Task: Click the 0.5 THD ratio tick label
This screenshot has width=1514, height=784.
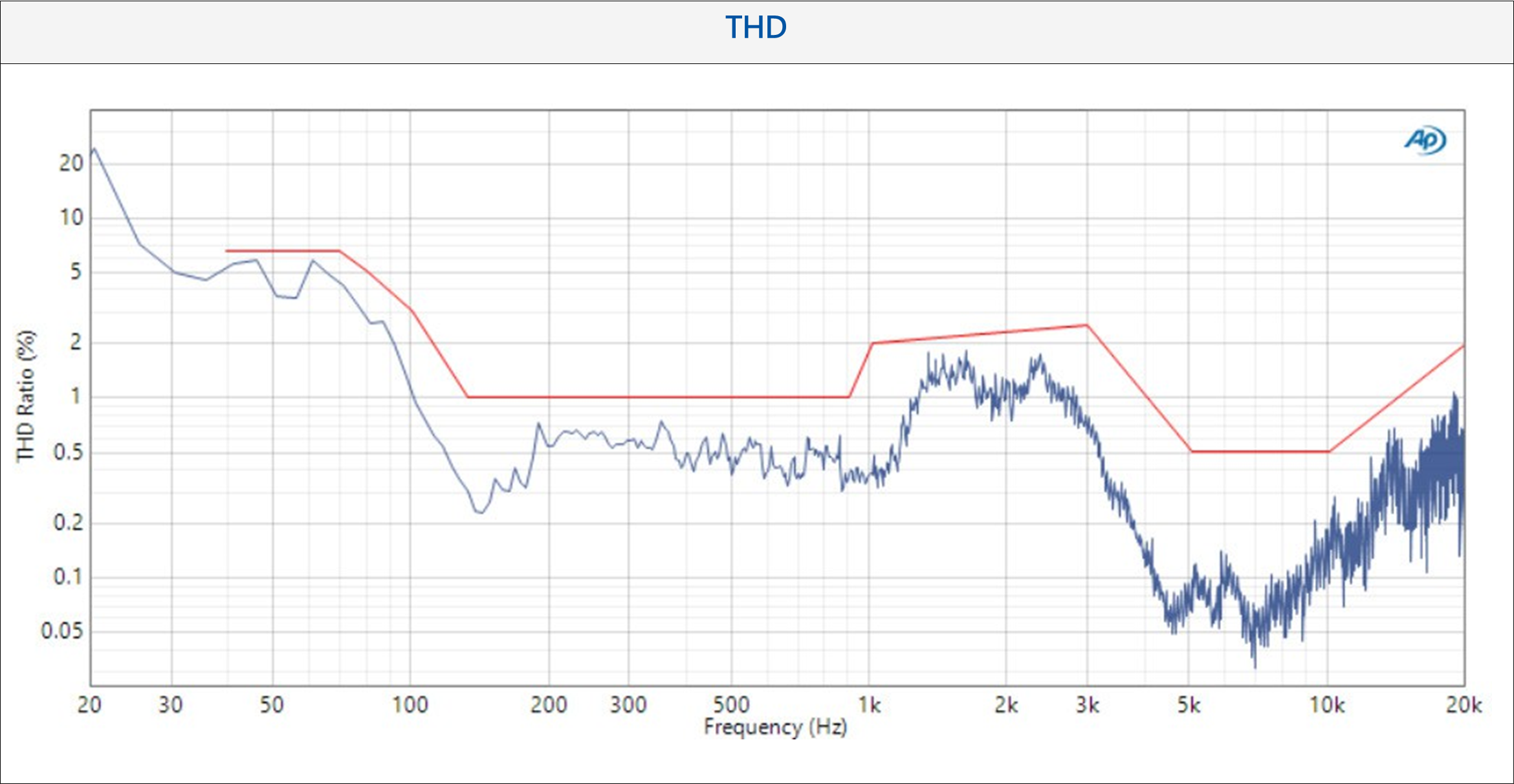Action: point(69,452)
